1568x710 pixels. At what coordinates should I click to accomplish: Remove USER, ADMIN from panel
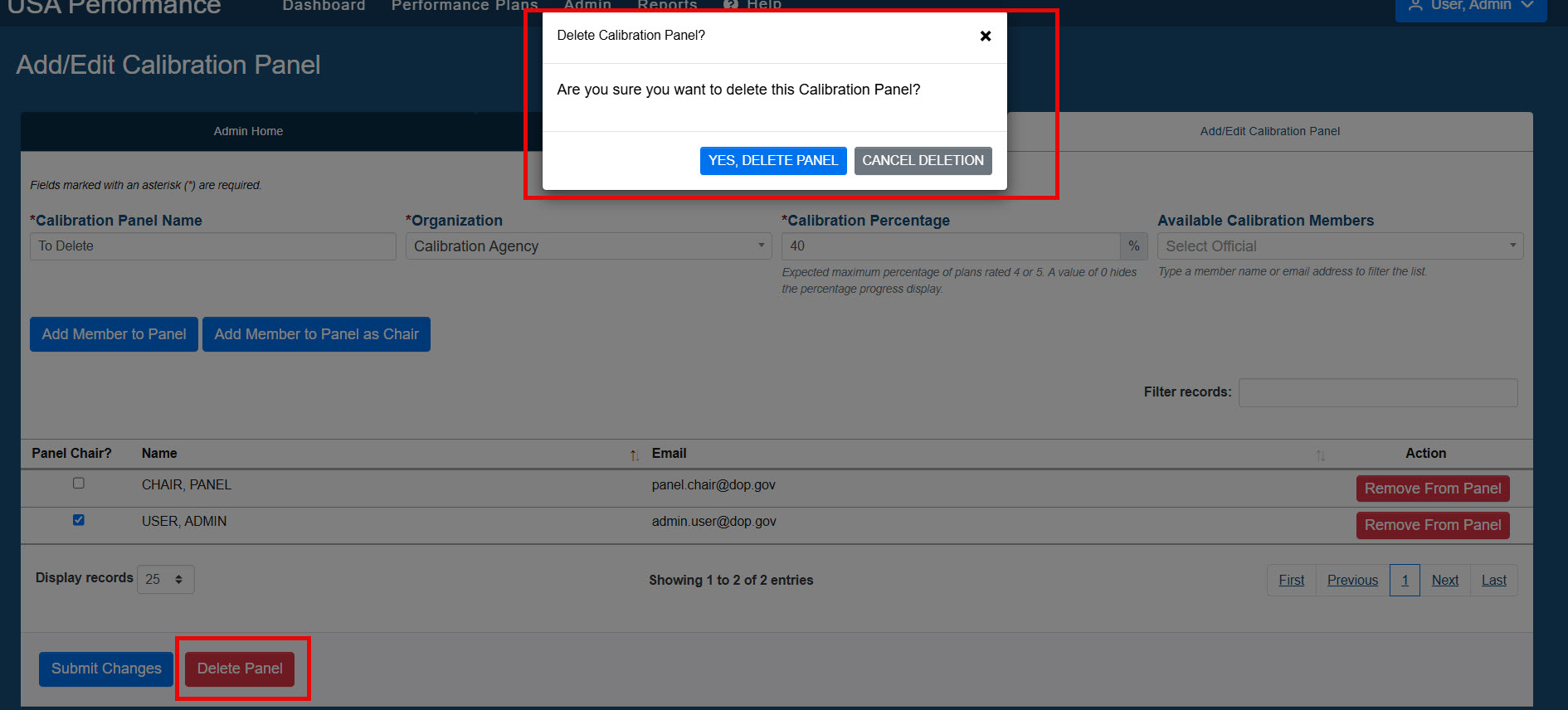pos(1433,525)
